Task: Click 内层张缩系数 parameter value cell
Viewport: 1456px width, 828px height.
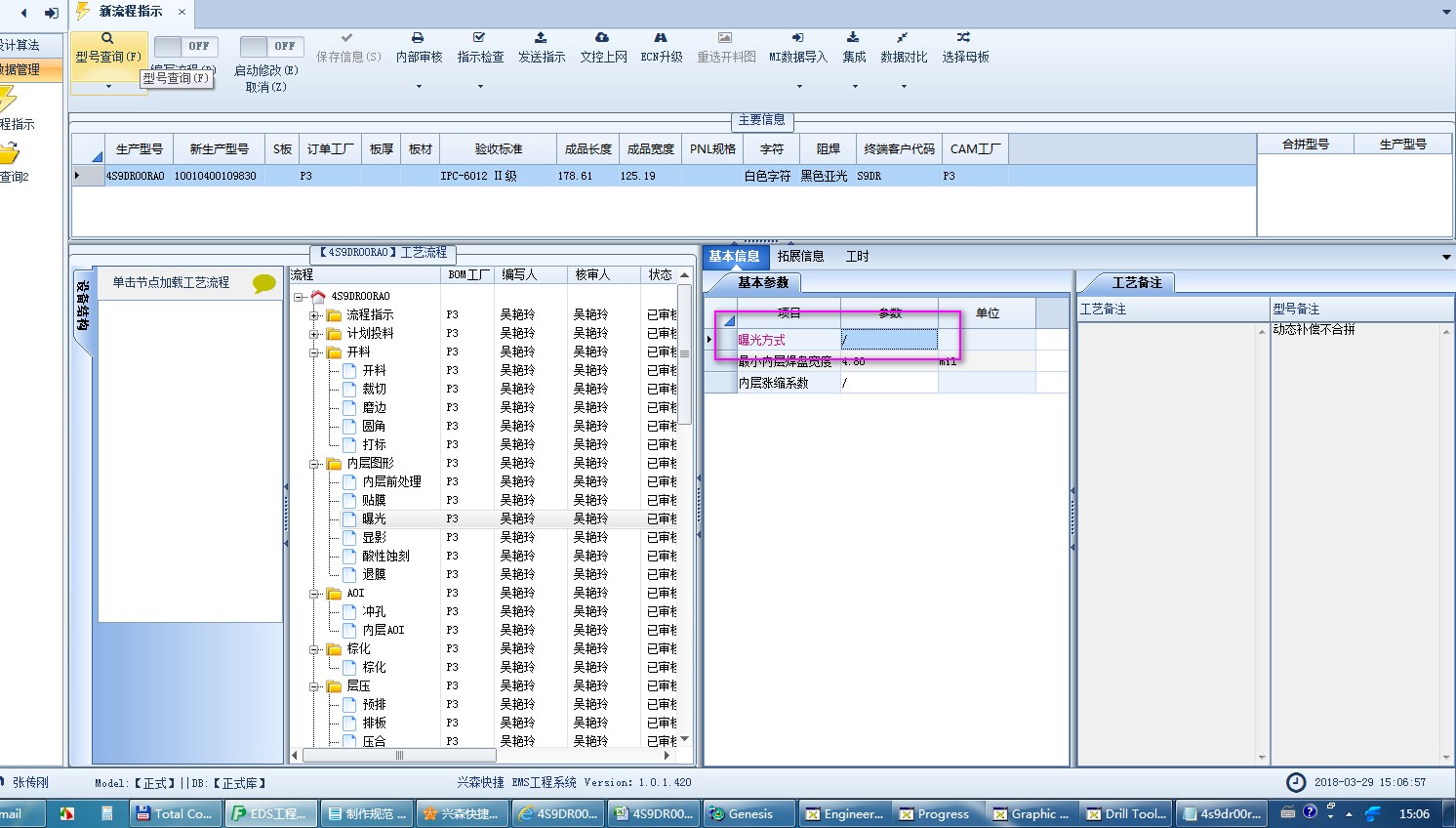Action: pos(889,383)
